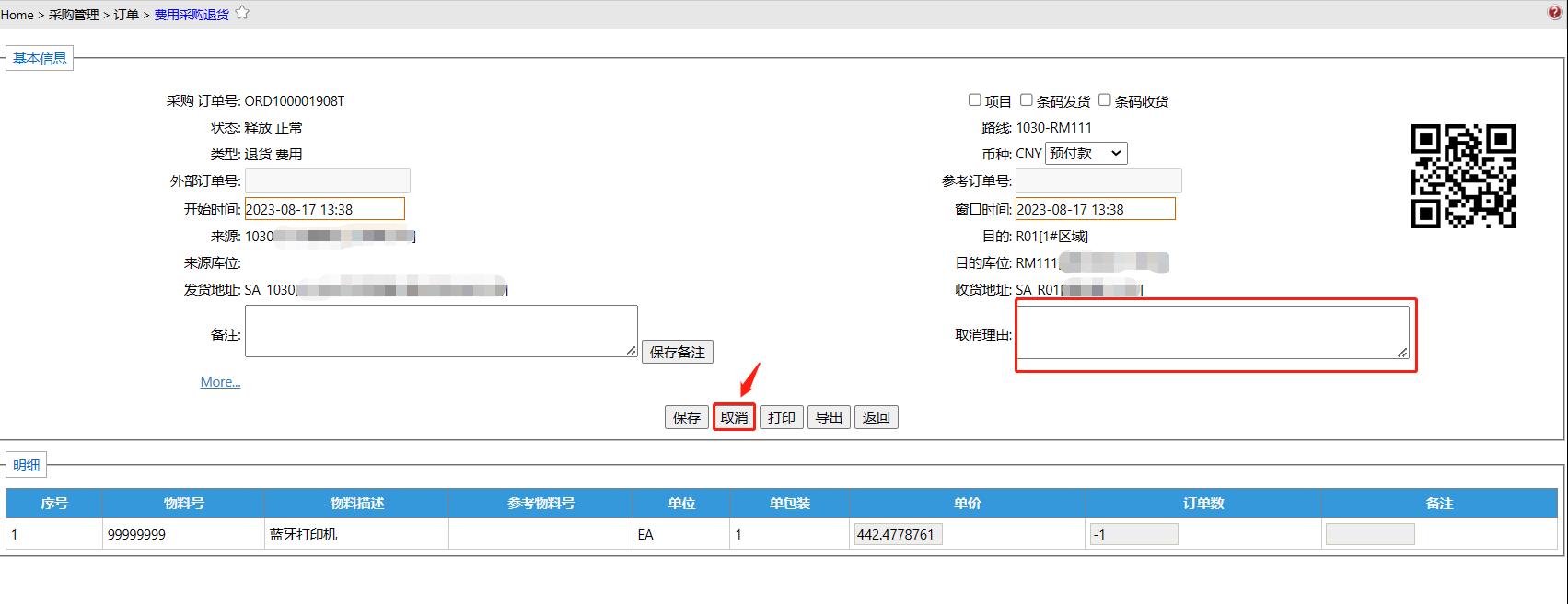Click the 订单数 field showing -1
Viewport: 1568px width, 604px height.
(1133, 534)
